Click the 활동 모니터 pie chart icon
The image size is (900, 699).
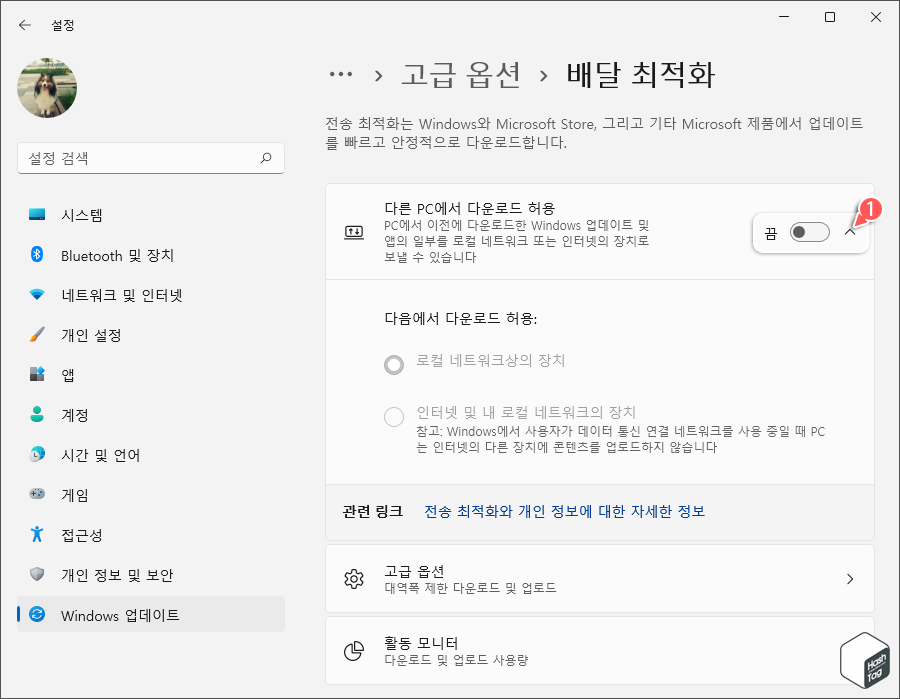354,651
